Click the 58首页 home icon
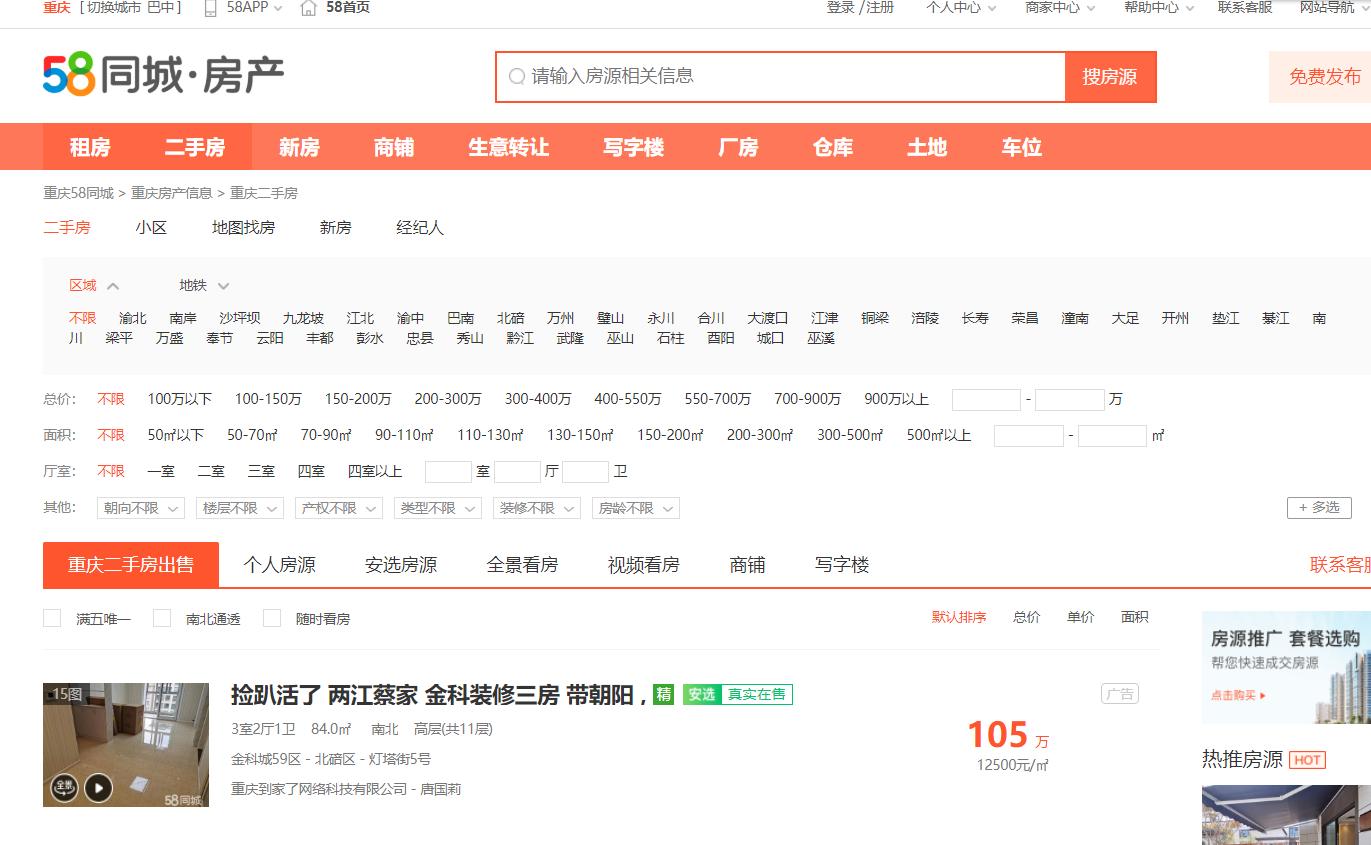Viewport: 1371px width, 845px height. pyautogui.click(x=309, y=8)
